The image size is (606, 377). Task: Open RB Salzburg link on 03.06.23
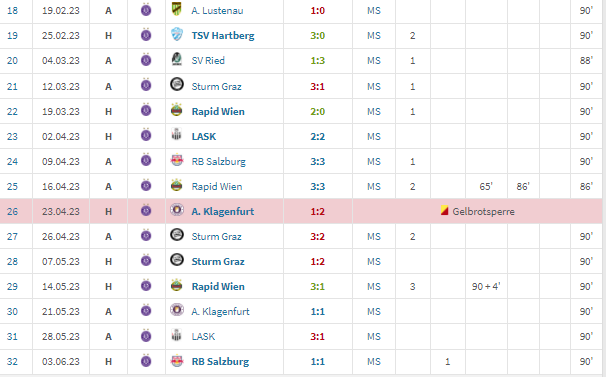point(220,362)
